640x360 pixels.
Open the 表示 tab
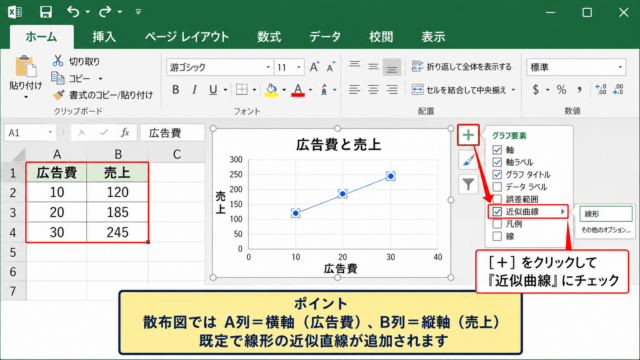pyautogui.click(x=433, y=37)
